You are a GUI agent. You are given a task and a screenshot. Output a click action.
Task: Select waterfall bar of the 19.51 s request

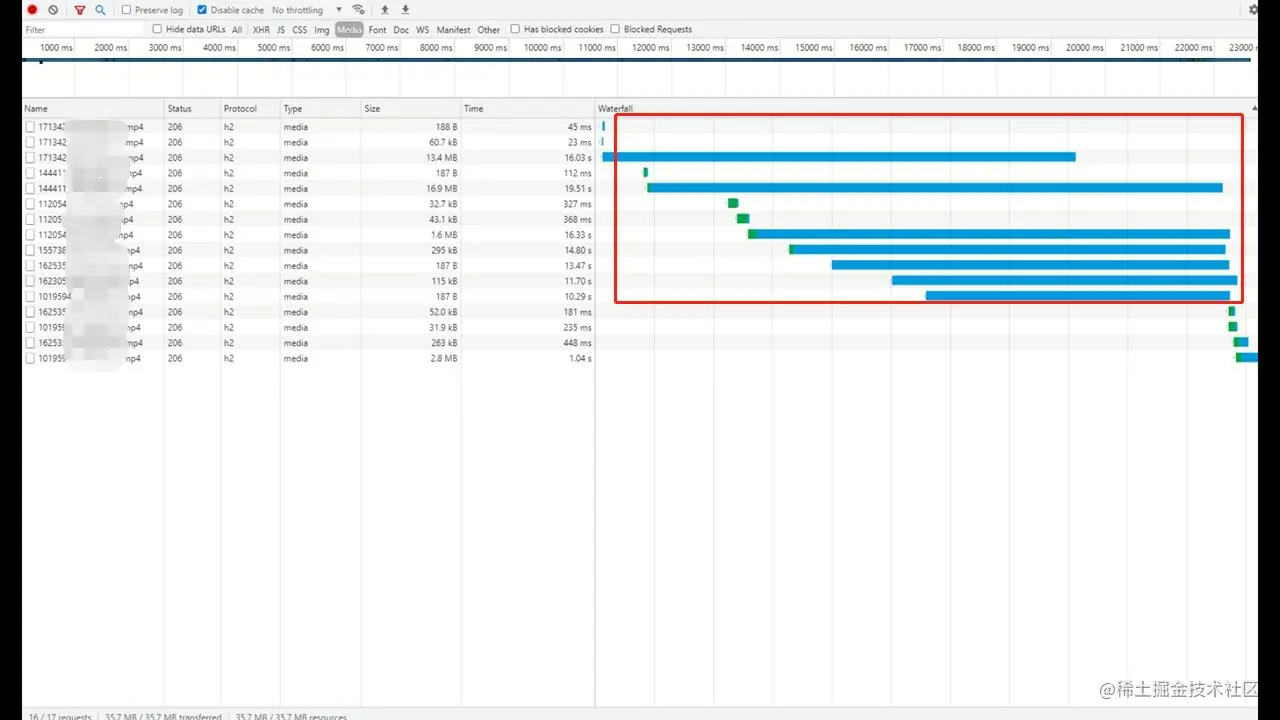tap(935, 188)
